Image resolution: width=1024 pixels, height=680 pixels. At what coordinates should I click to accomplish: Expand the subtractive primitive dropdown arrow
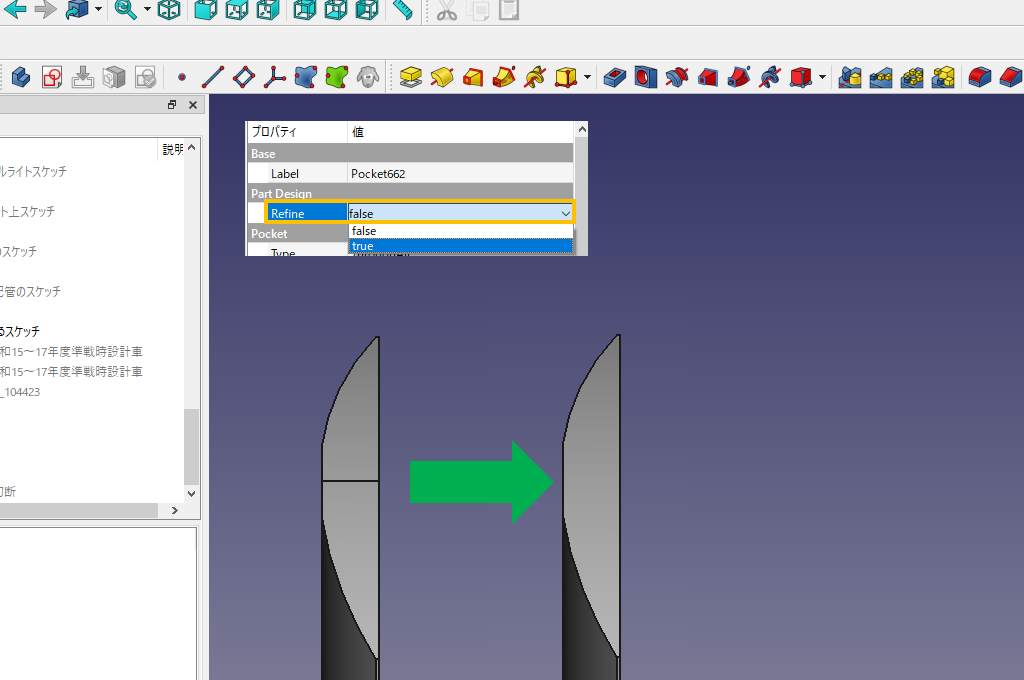tap(822, 77)
